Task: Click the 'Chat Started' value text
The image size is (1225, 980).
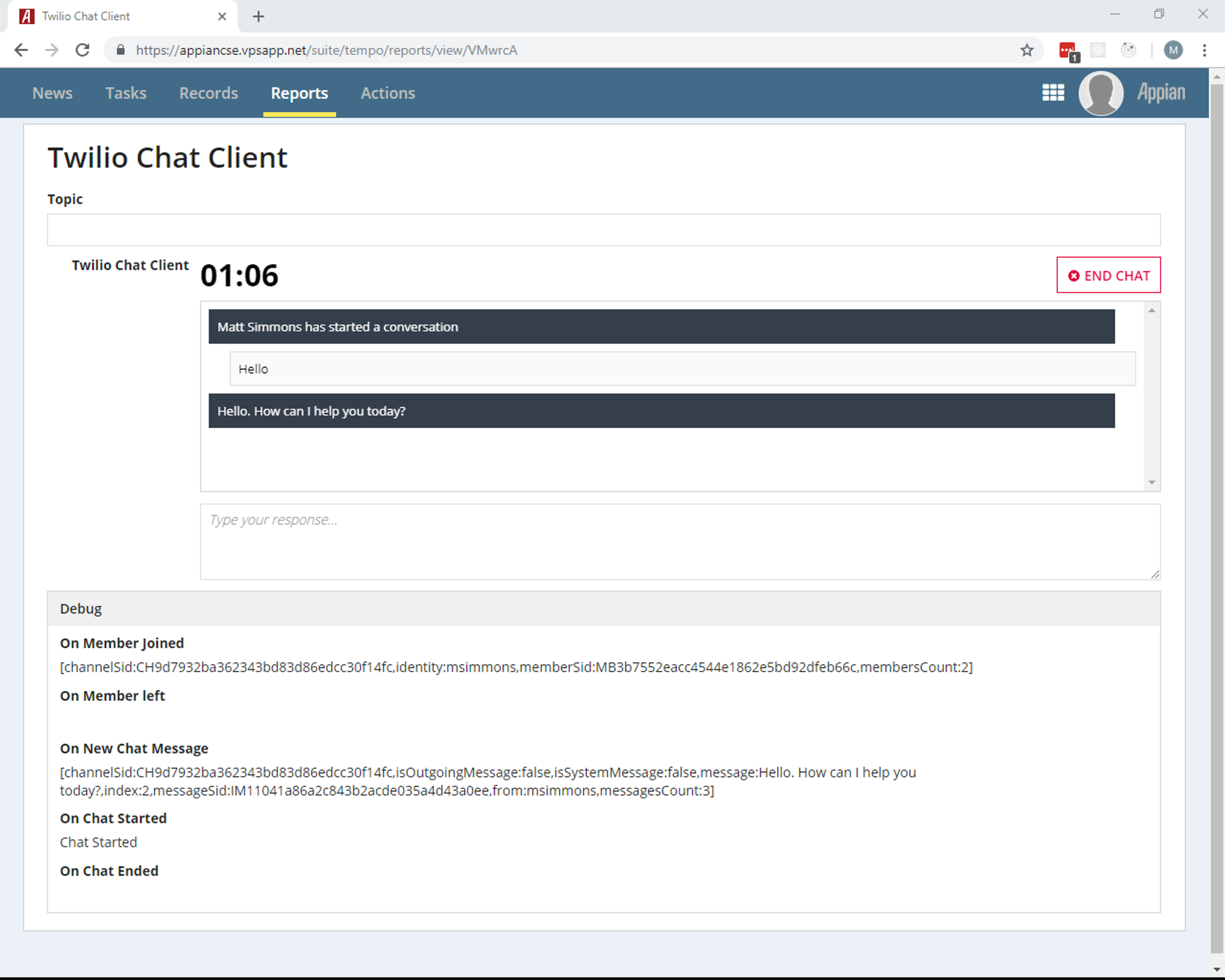Action: 98,842
